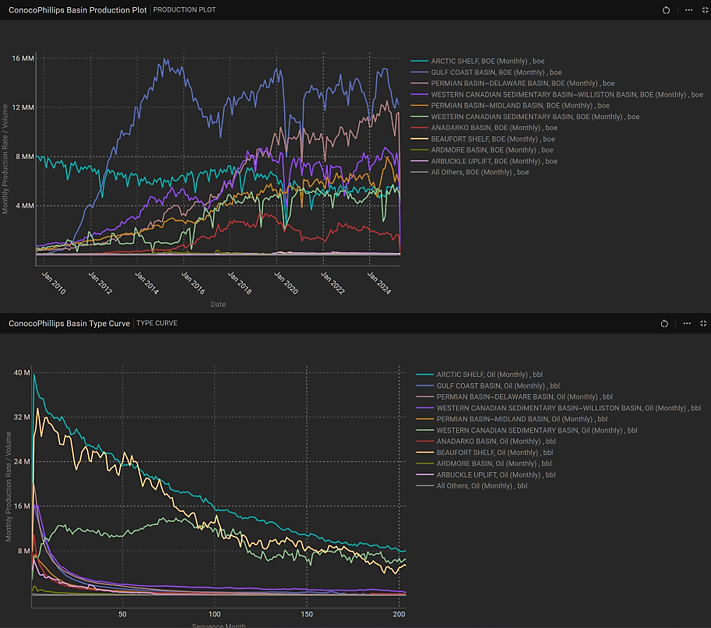The image size is (711, 628).
Task: Refresh the Basin Production Plot panel
Action: [666, 10]
